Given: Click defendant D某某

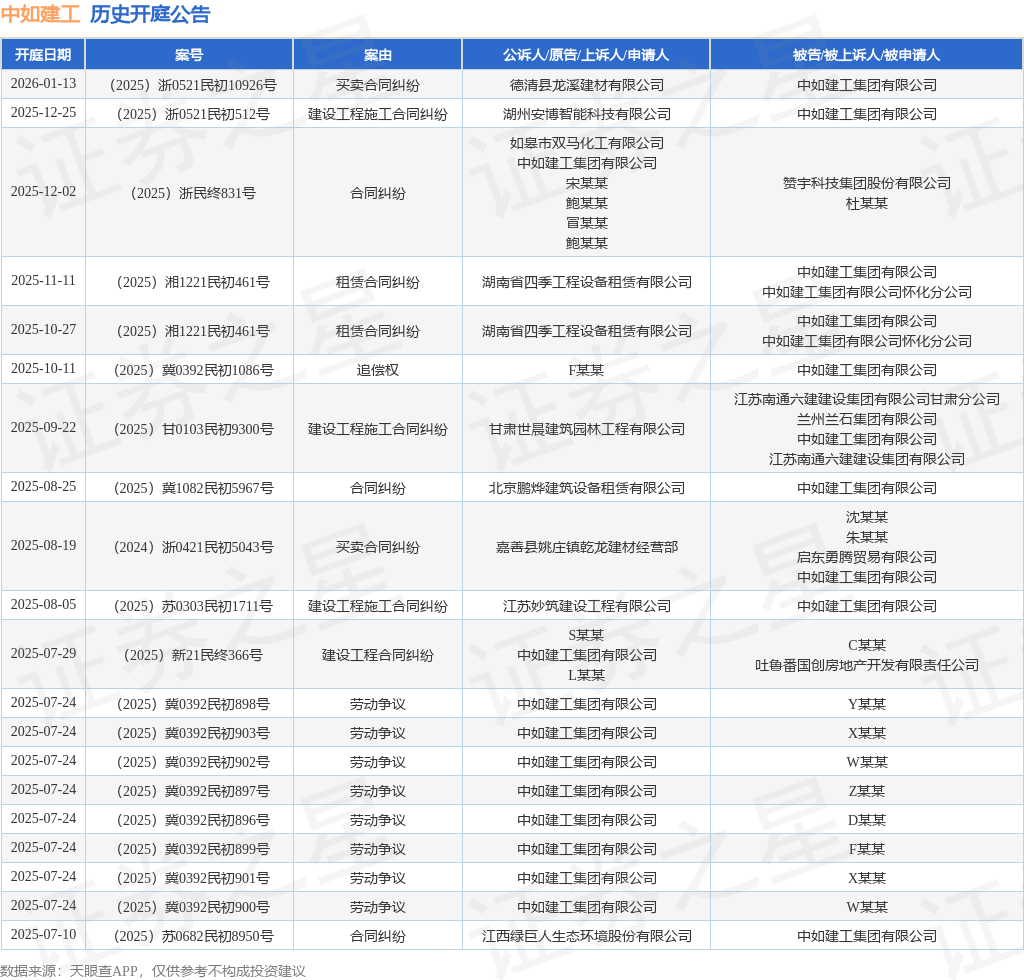Looking at the screenshot, I should click(867, 821).
